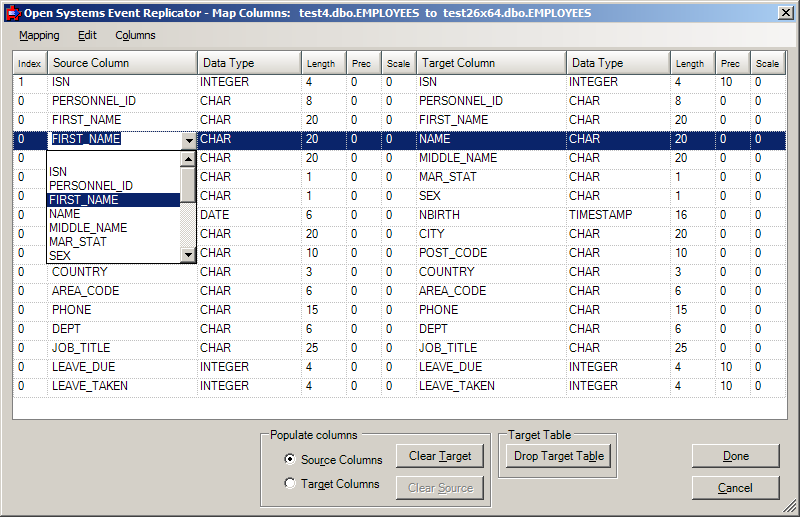Select target cell MIDDLE_NAME
The height and width of the screenshot is (517, 800).
click(x=491, y=158)
